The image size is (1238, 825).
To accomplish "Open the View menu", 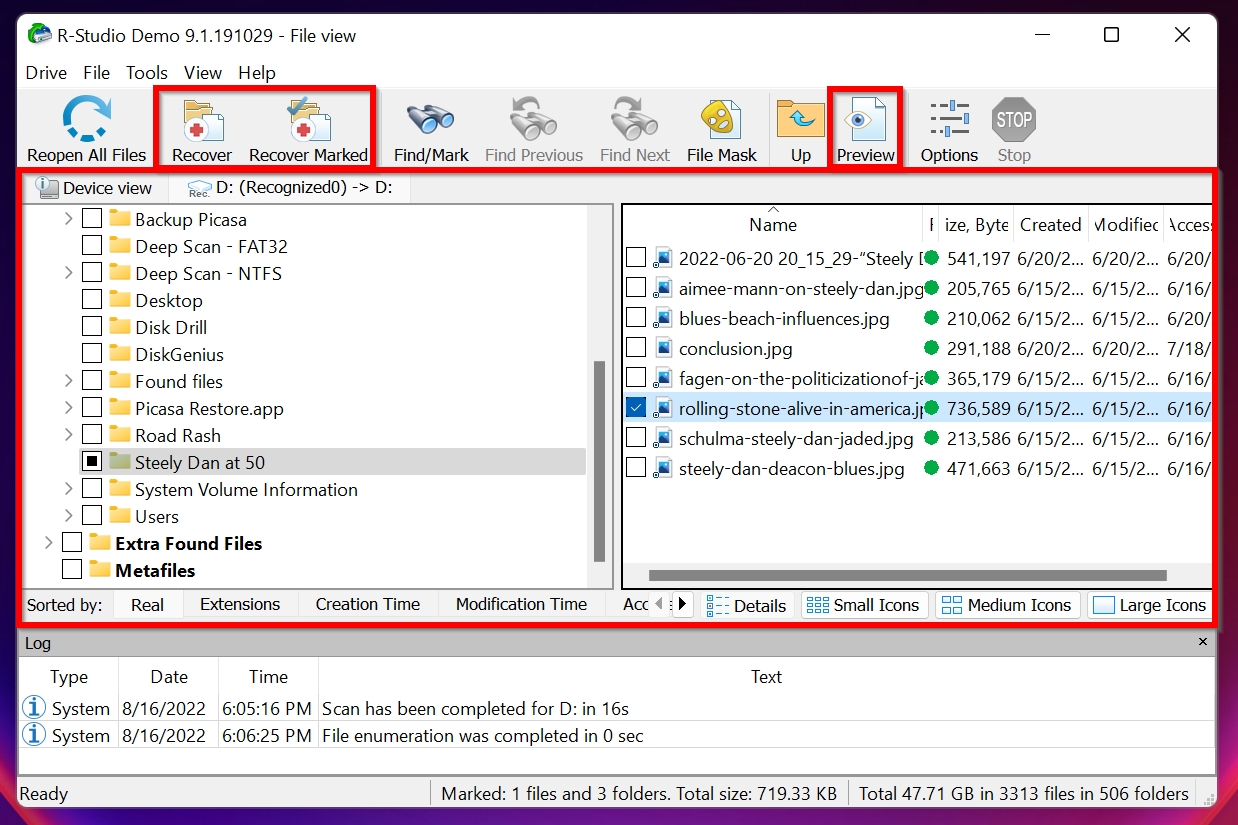I will pos(203,73).
